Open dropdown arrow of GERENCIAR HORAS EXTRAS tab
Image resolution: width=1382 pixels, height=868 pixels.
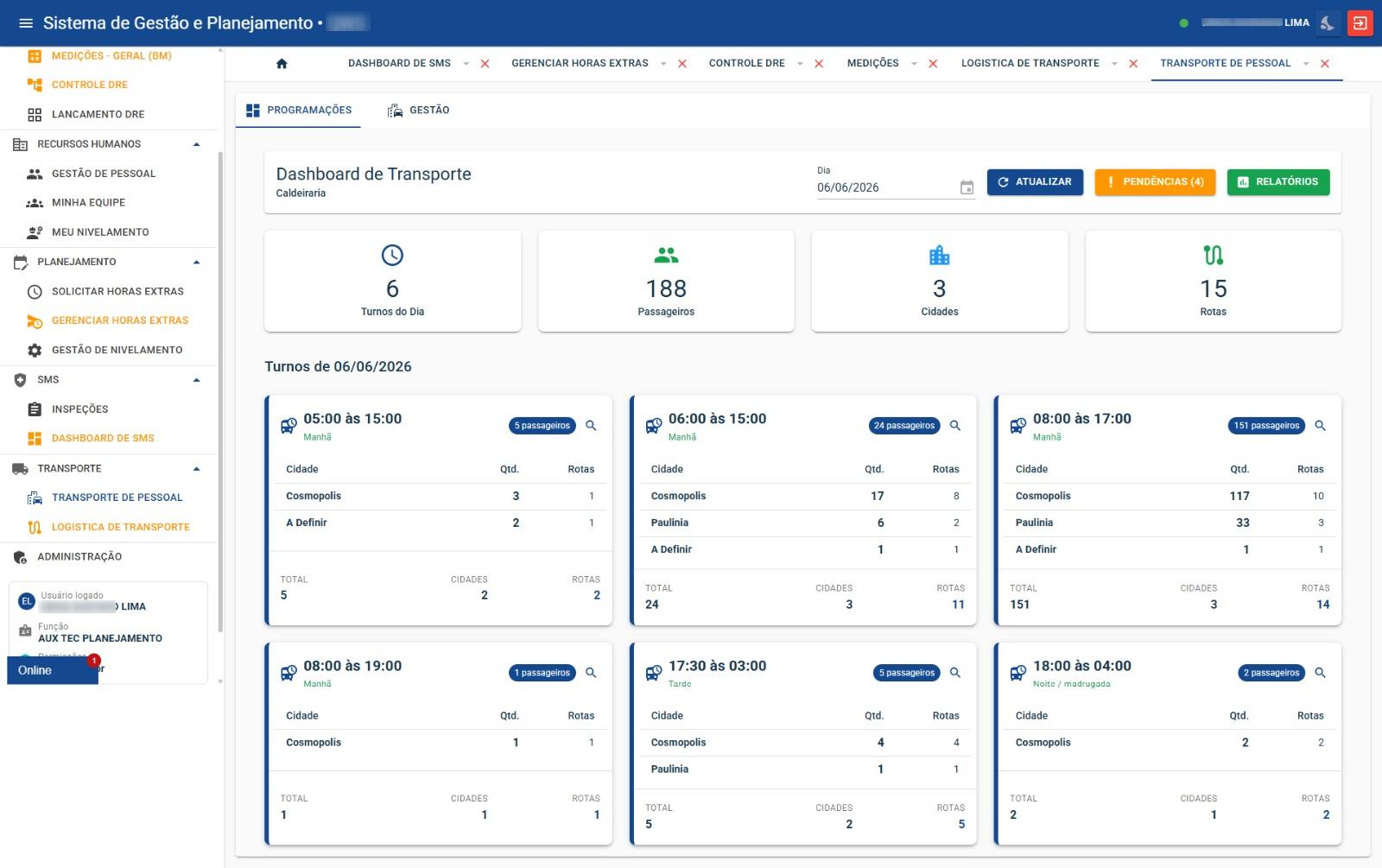point(663,64)
